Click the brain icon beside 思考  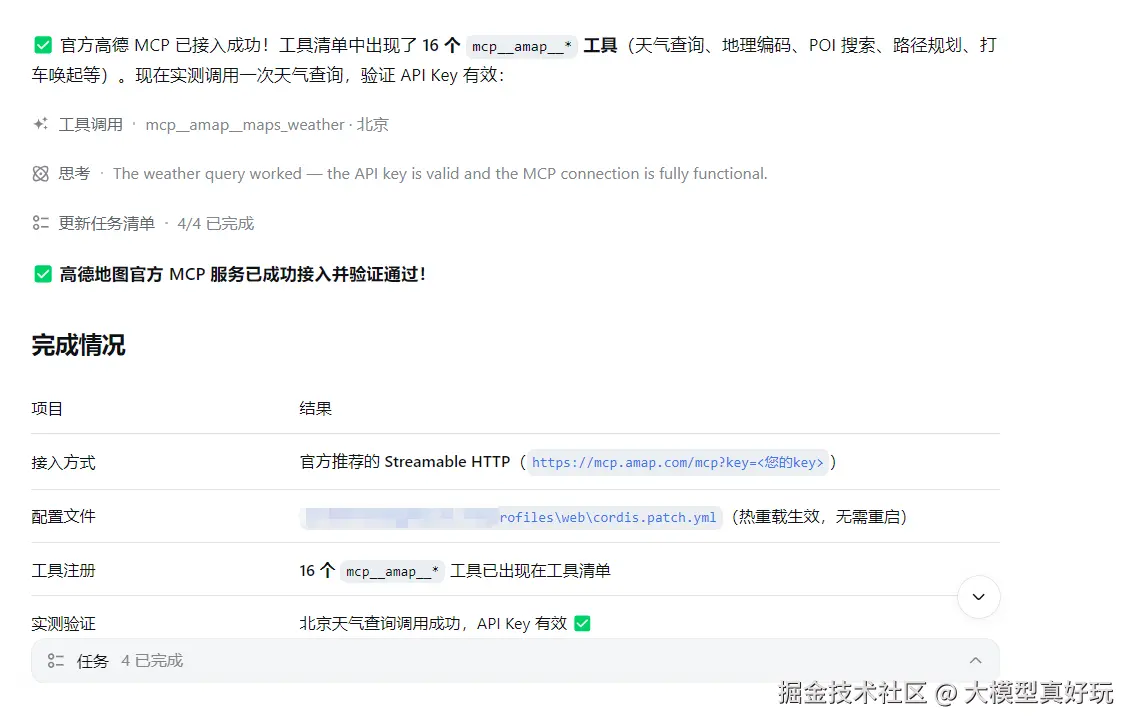(41, 174)
